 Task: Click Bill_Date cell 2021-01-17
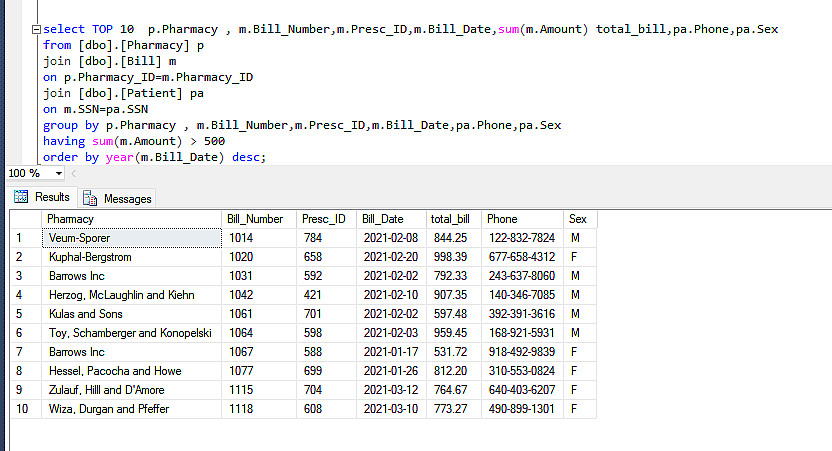point(392,352)
